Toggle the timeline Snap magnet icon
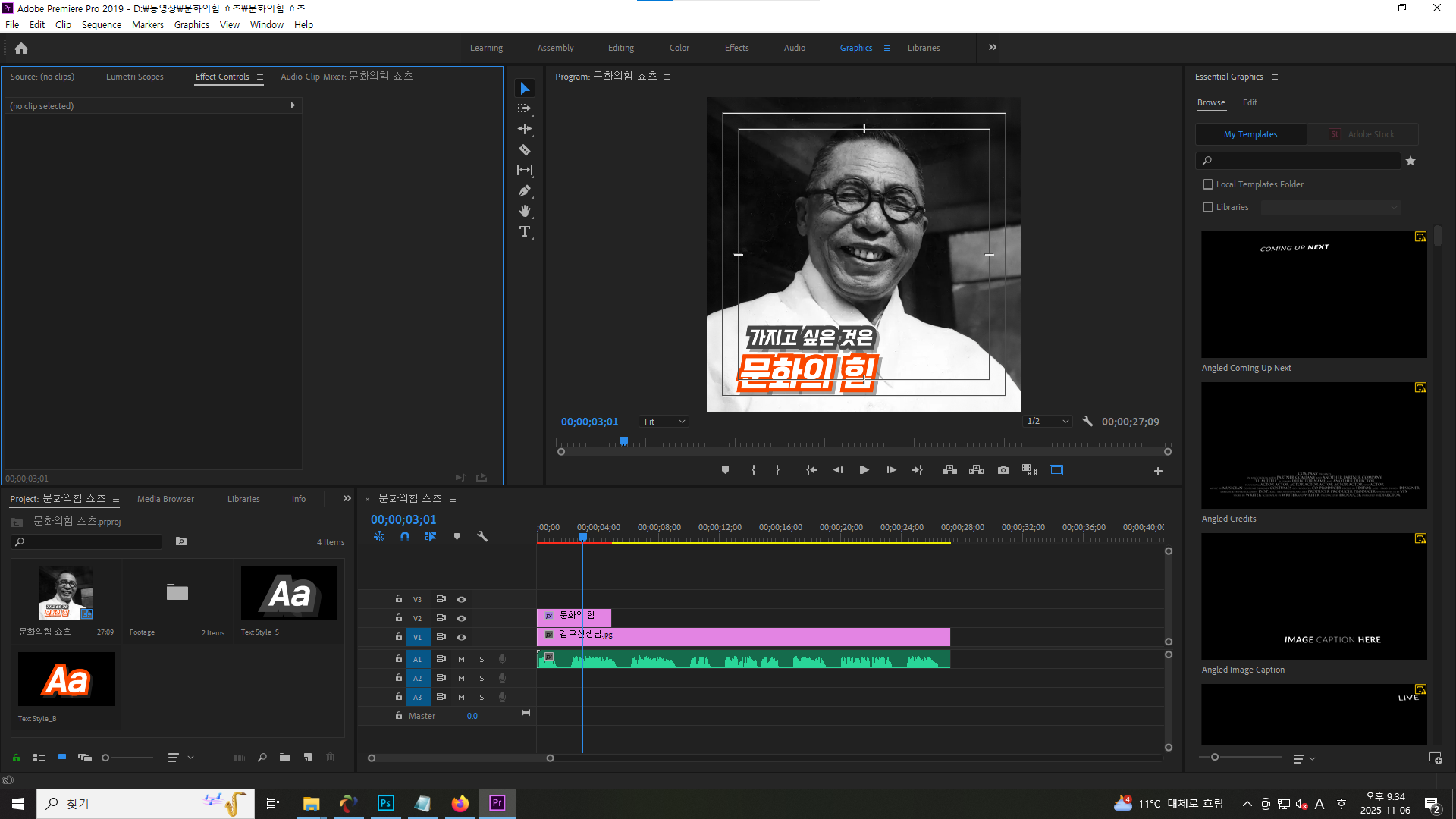This screenshot has width=1456, height=819. pyautogui.click(x=405, y=536)
